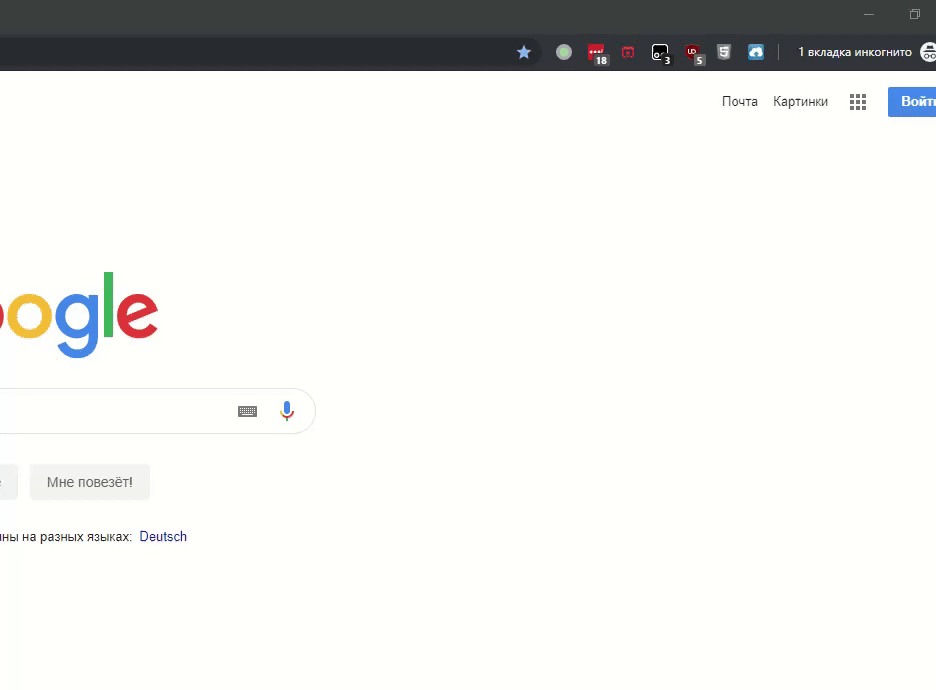The height and width of the screenshot is (690, 936).
Task: Click the red extension icon left of badge 3
Action: (627, 52)
